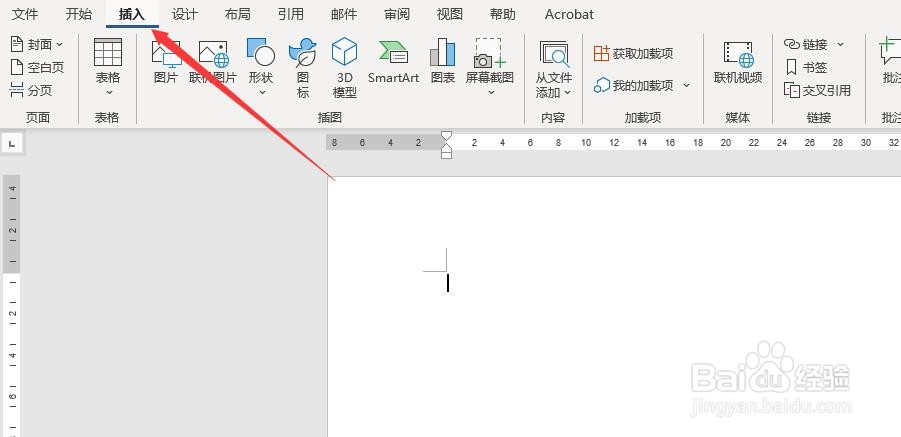Expand the 我的加载项 dropdown arrow

coord(686,86)
